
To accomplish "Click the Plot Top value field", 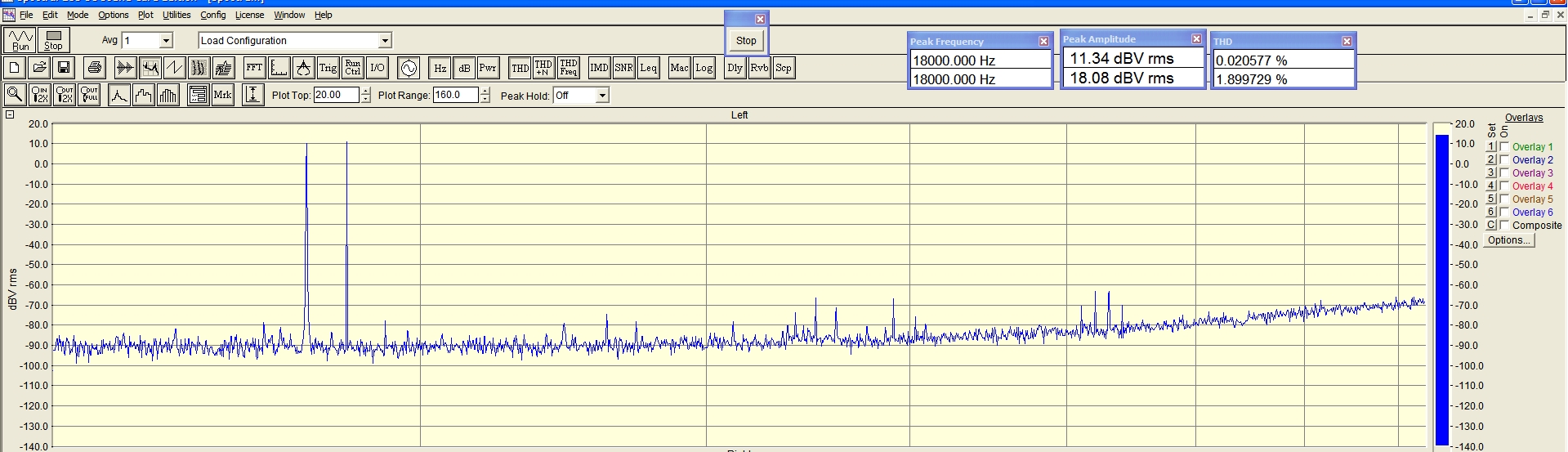I will [335, 95].
